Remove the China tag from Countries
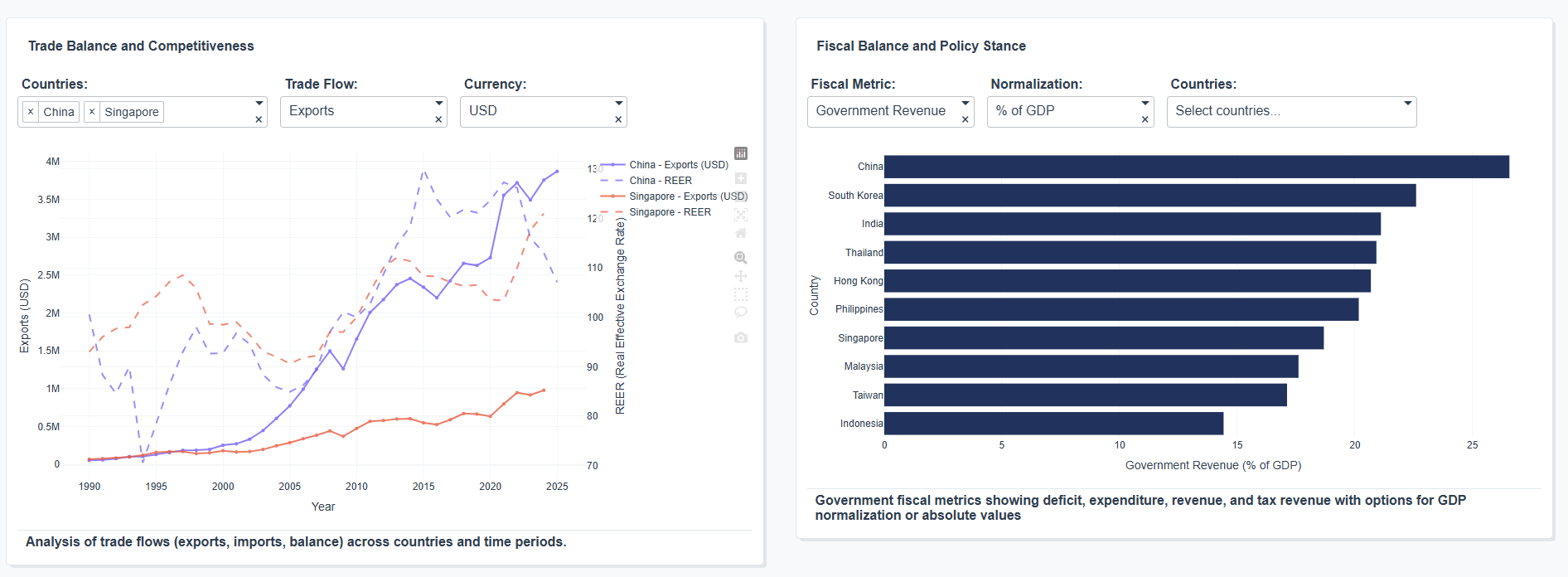 click(31, 112)
